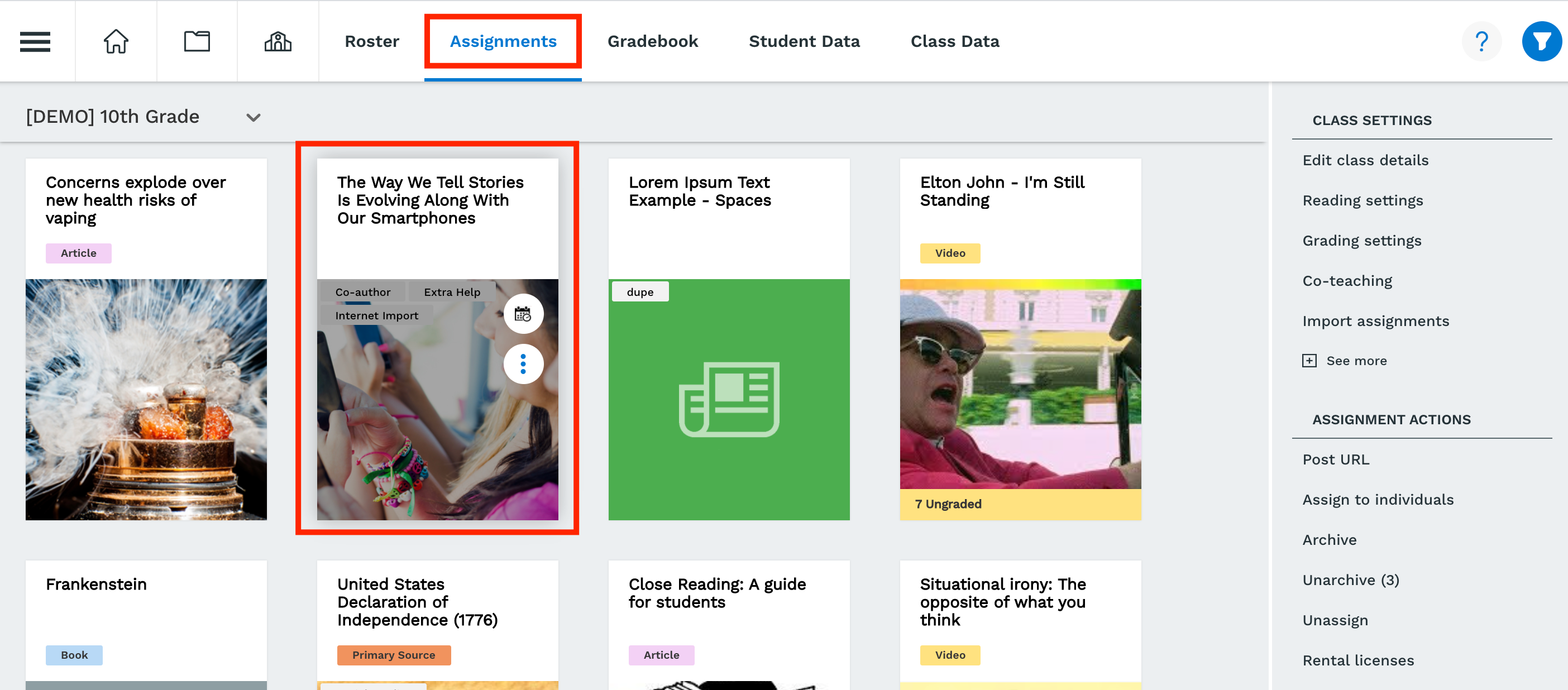Click the Internet Import label
Viewport: 1568px width, 690px height.
(376, 316)
